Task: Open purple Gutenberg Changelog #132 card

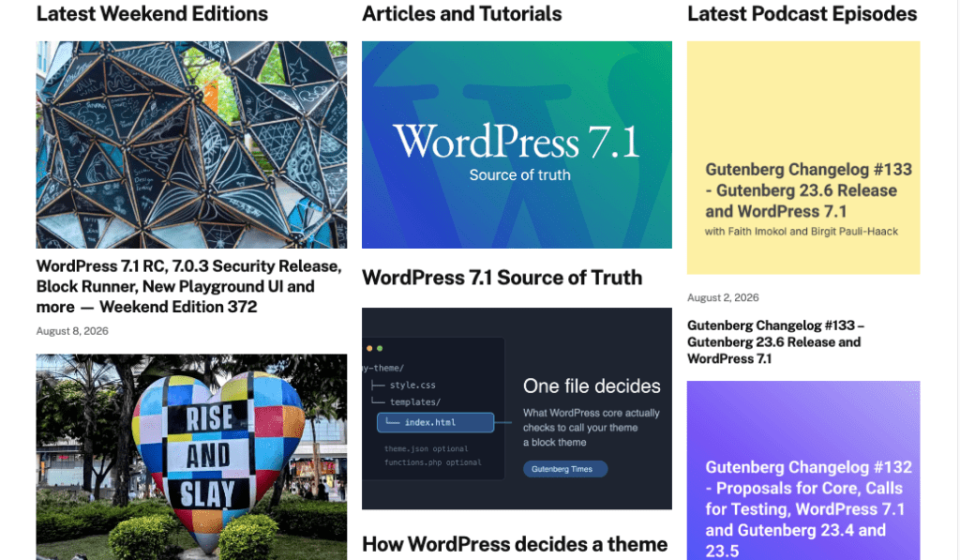Action: pos(803,470)
